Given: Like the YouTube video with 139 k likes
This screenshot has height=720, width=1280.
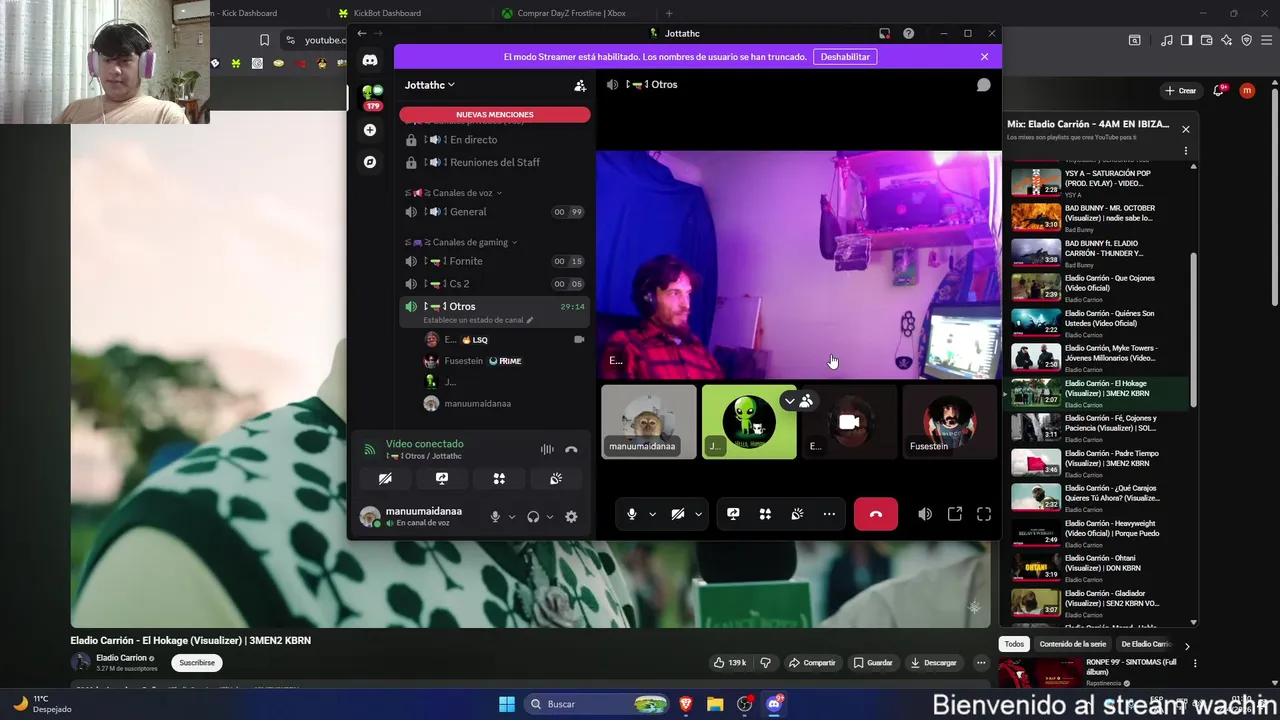Looking at the screenshot, I should (x=730, y=662).
